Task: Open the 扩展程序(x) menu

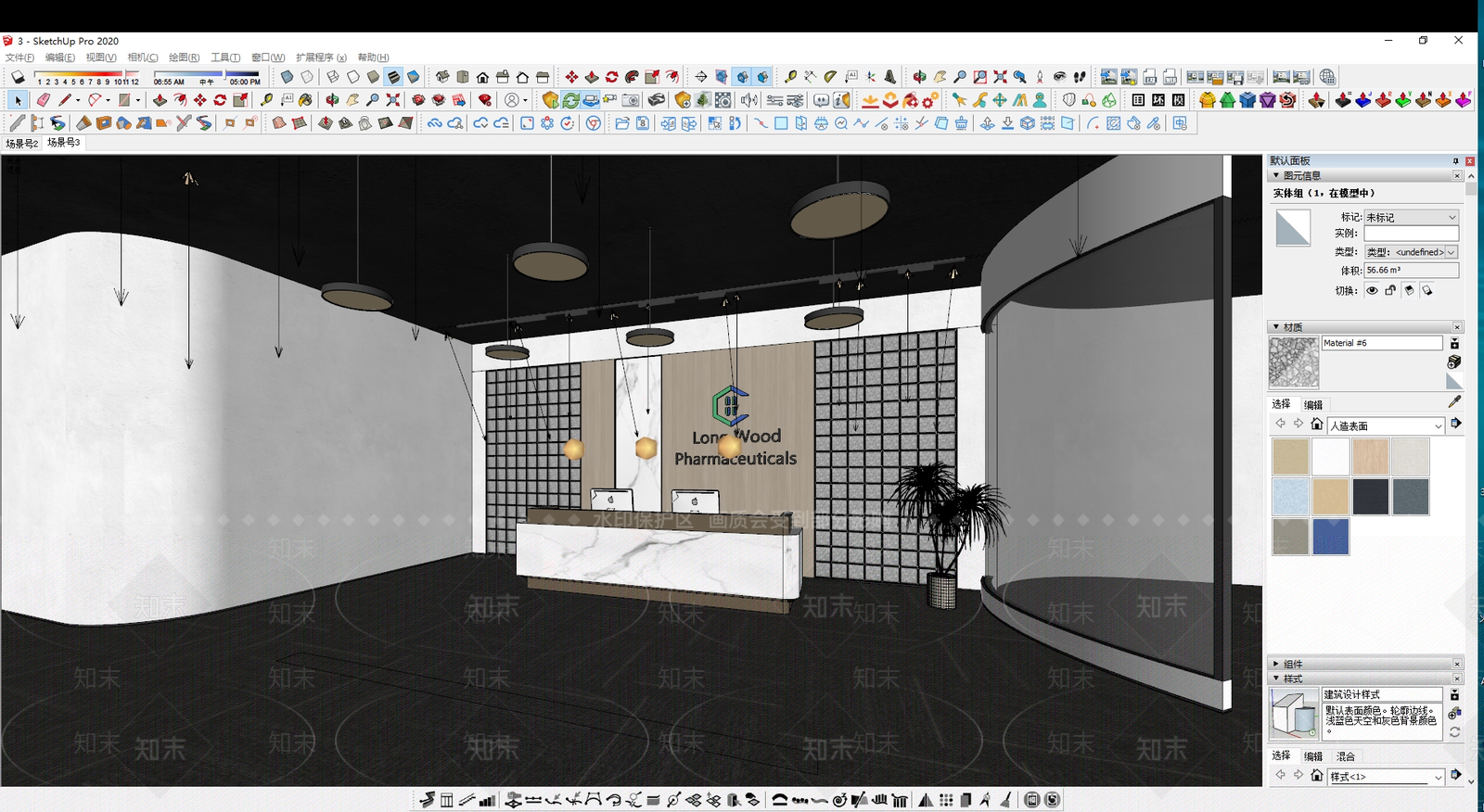Action: pyautogui.click(x=321, y=57)
